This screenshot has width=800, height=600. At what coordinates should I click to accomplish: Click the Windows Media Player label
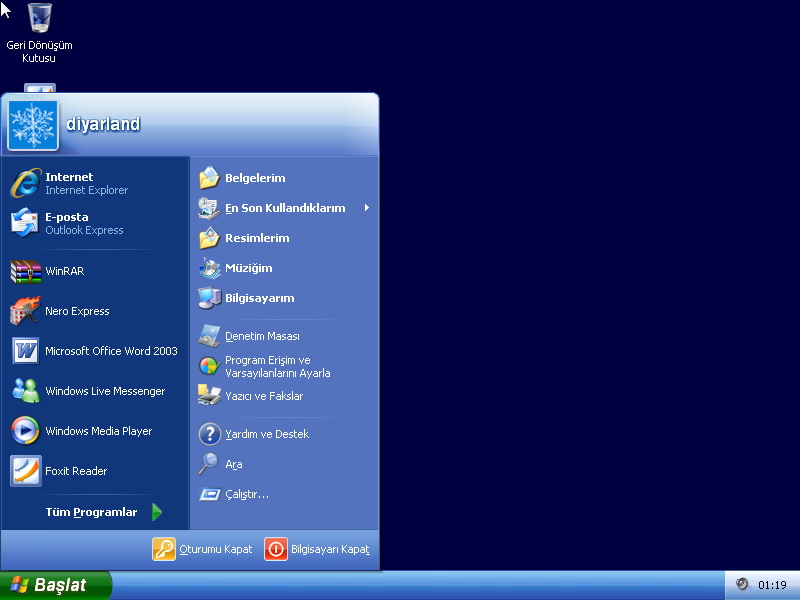coord(98,431)
